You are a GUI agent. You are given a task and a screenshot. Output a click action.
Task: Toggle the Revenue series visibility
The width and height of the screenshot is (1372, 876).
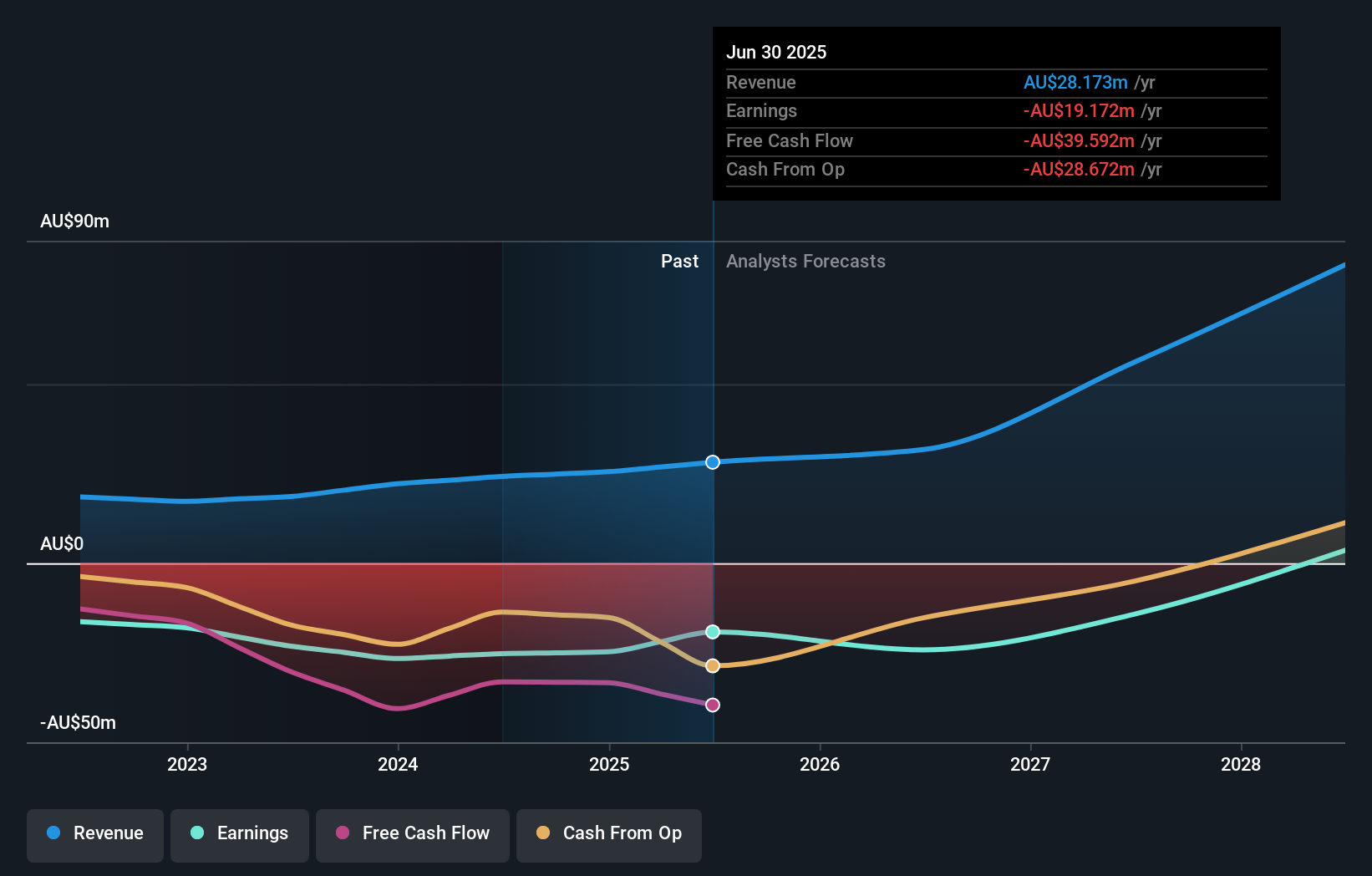[x=94, y=833]
